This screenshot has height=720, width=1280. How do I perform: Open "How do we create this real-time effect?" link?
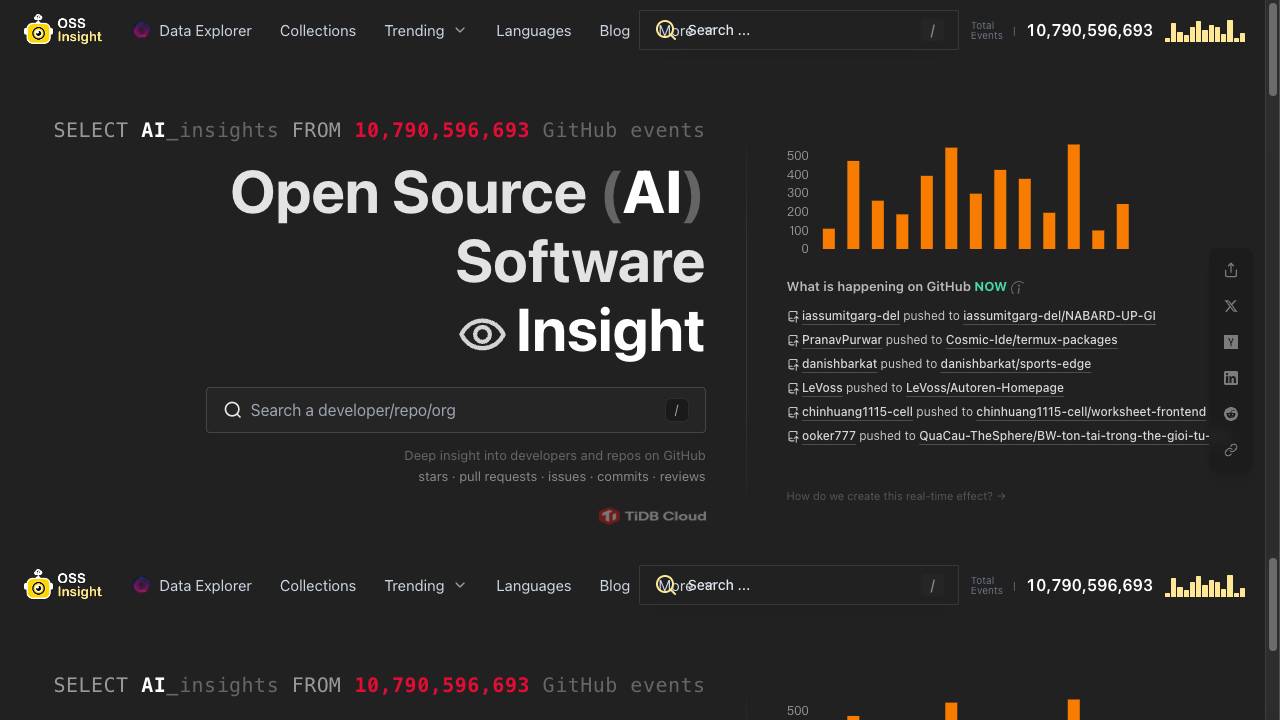[896, 496]
